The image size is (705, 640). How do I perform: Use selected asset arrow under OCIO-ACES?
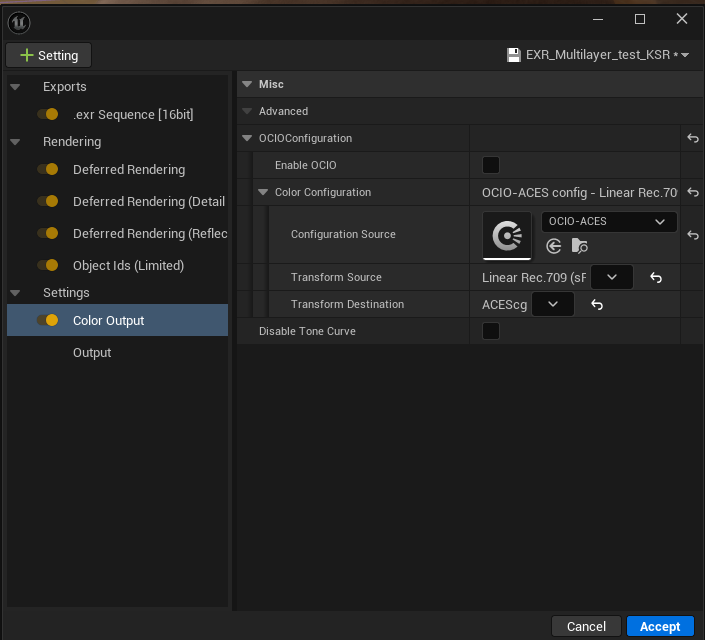click(x=553, y=246)
